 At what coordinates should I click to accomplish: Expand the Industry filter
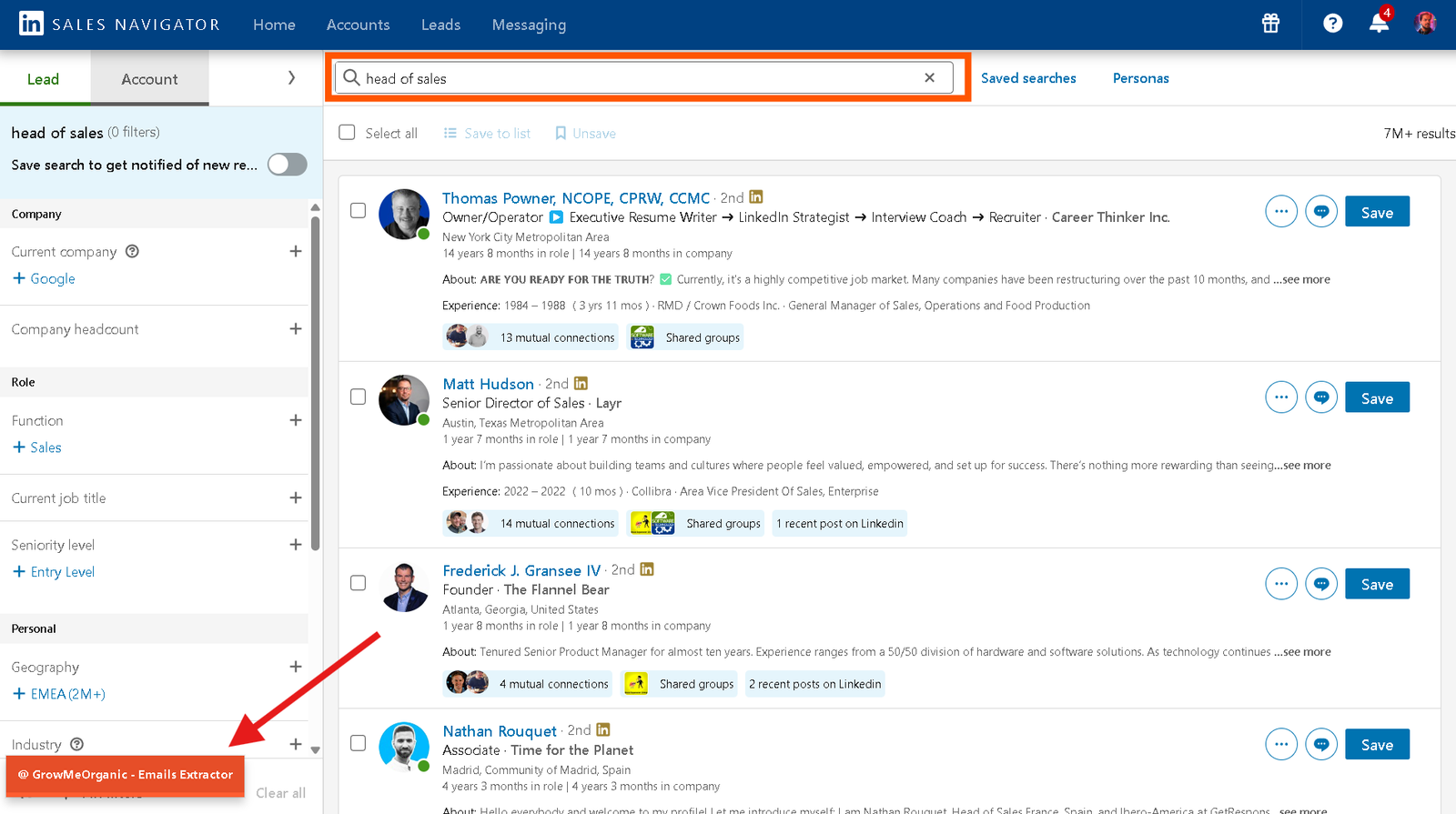tap(295, 744)
